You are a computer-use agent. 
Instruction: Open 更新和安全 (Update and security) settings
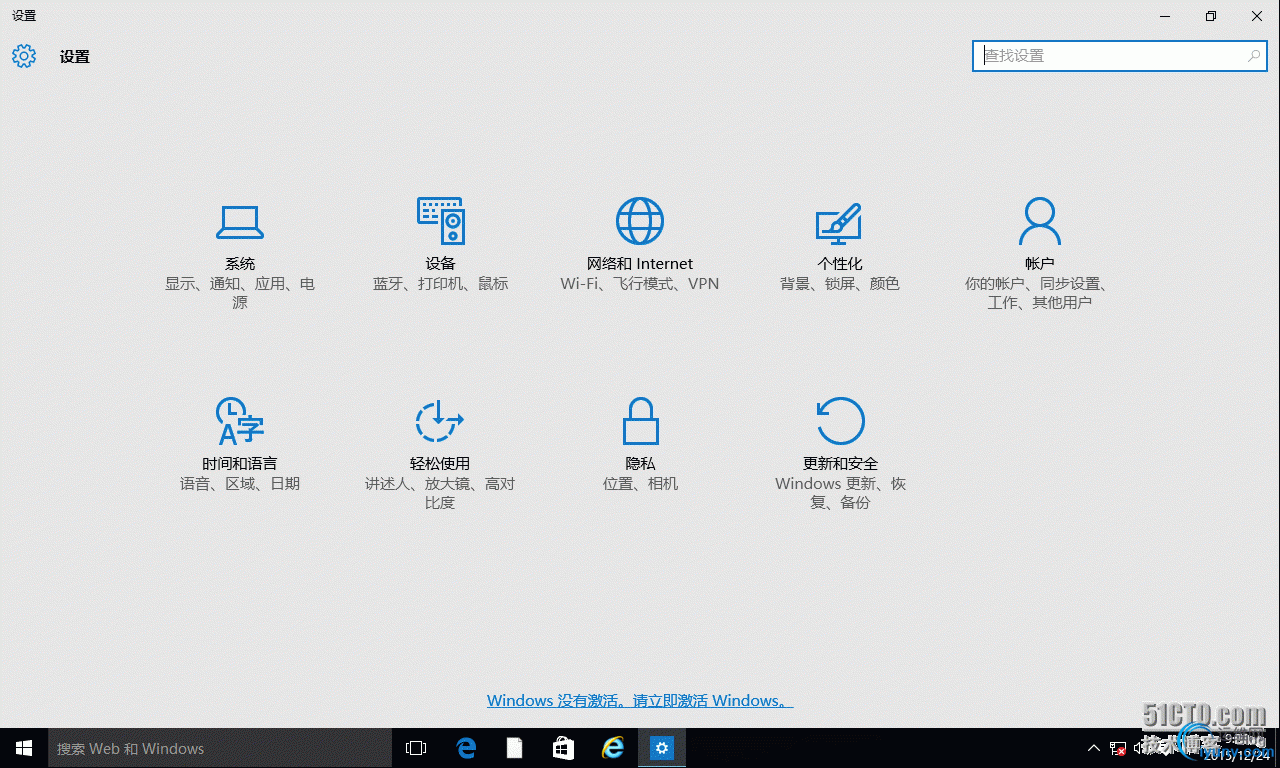click(840, 454)
